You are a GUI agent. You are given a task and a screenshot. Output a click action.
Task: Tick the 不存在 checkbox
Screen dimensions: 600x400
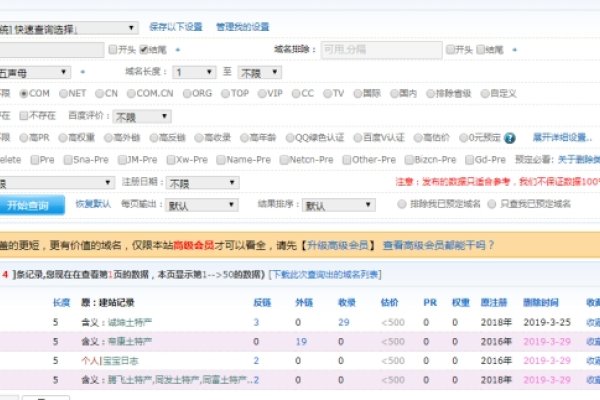coord(24,116)
